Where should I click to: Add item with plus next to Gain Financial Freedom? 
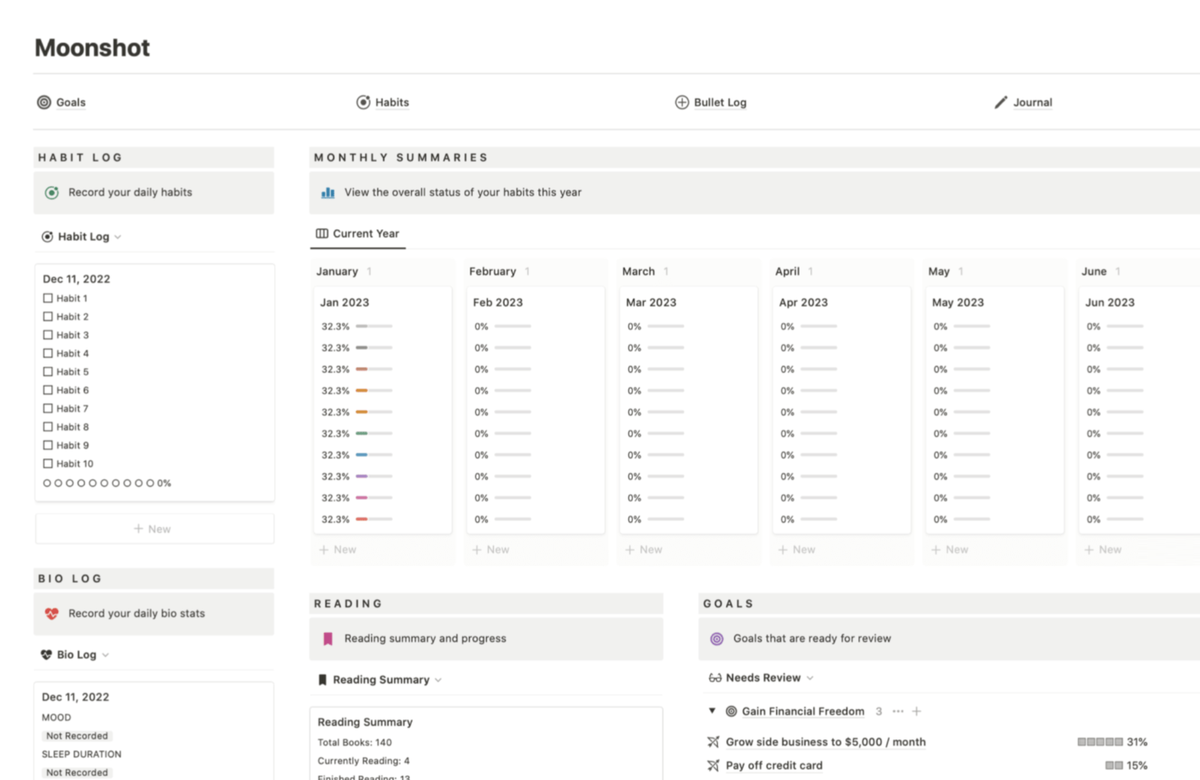pos(916,711)
